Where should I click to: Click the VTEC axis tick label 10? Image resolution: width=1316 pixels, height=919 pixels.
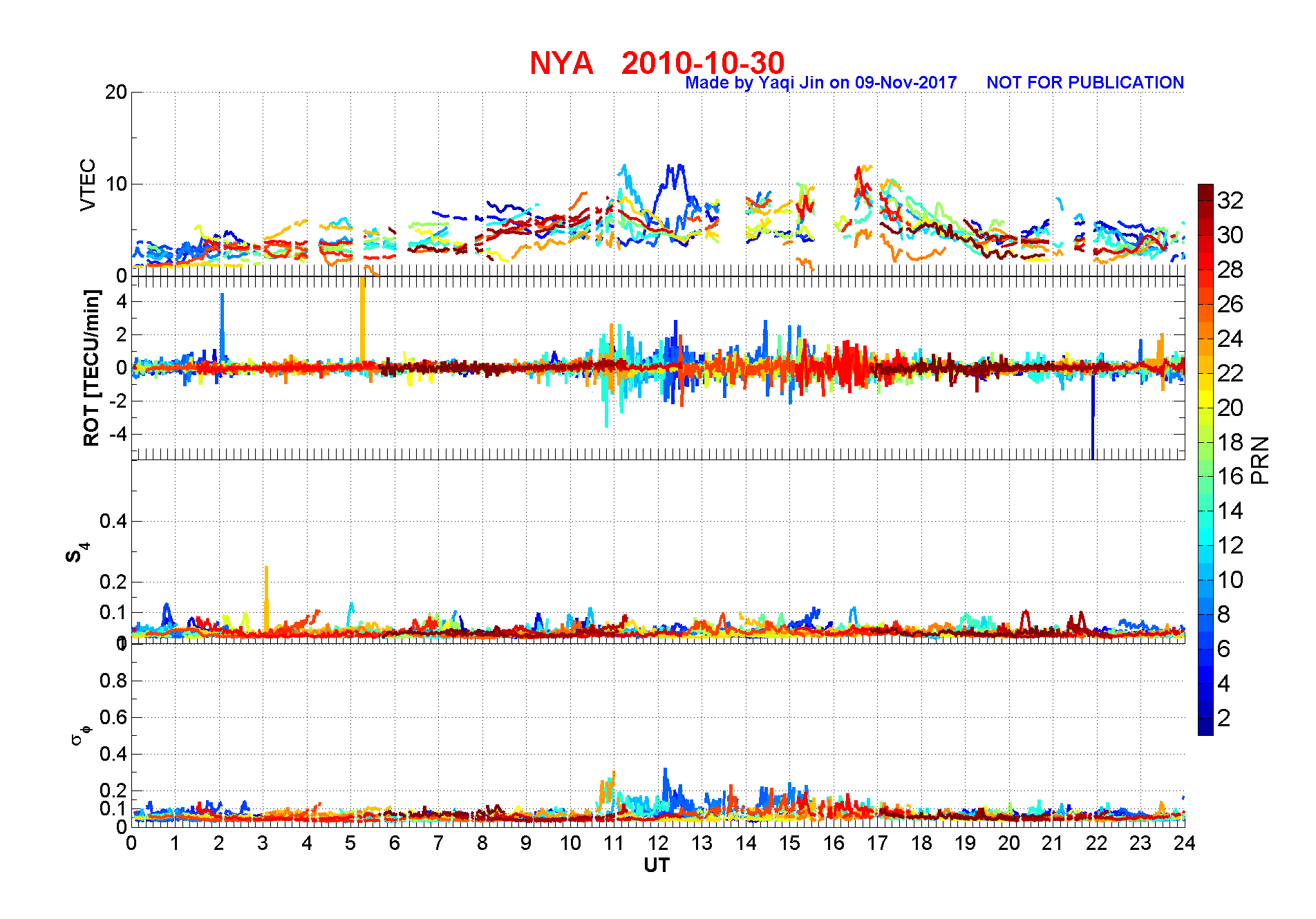click(x=115, y=184)
